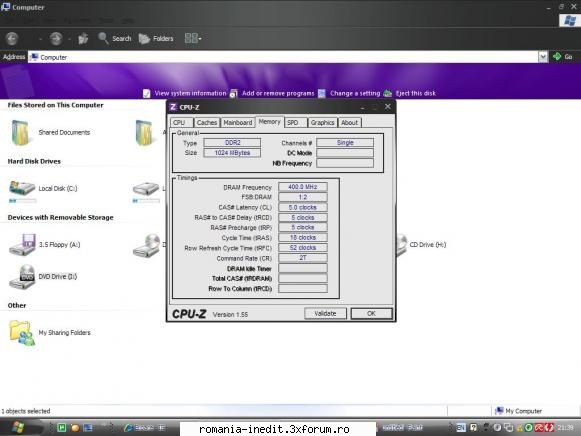Screen dimensions: 581x436
Task: Open the Windows Start button
Action: (19, 427)
